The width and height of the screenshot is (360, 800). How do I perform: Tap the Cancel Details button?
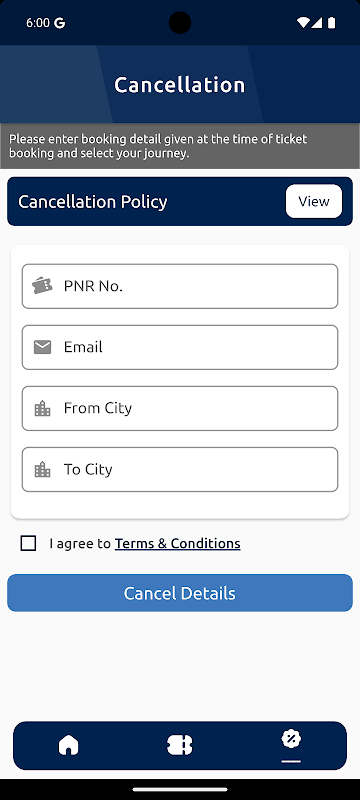pyautogui.click(x=180, y=593)
